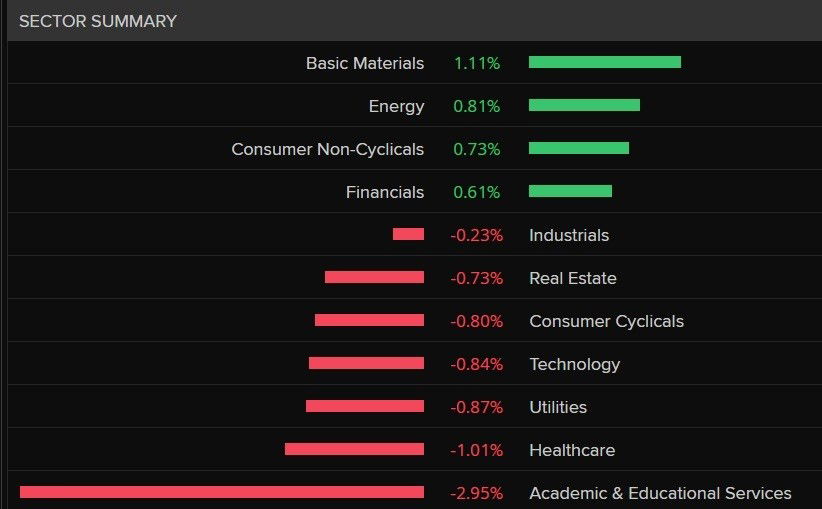Select the Healthcare sector label
The width and height of the screenshot is (822, 509).
pyautogui.click(x=571, y=450)
